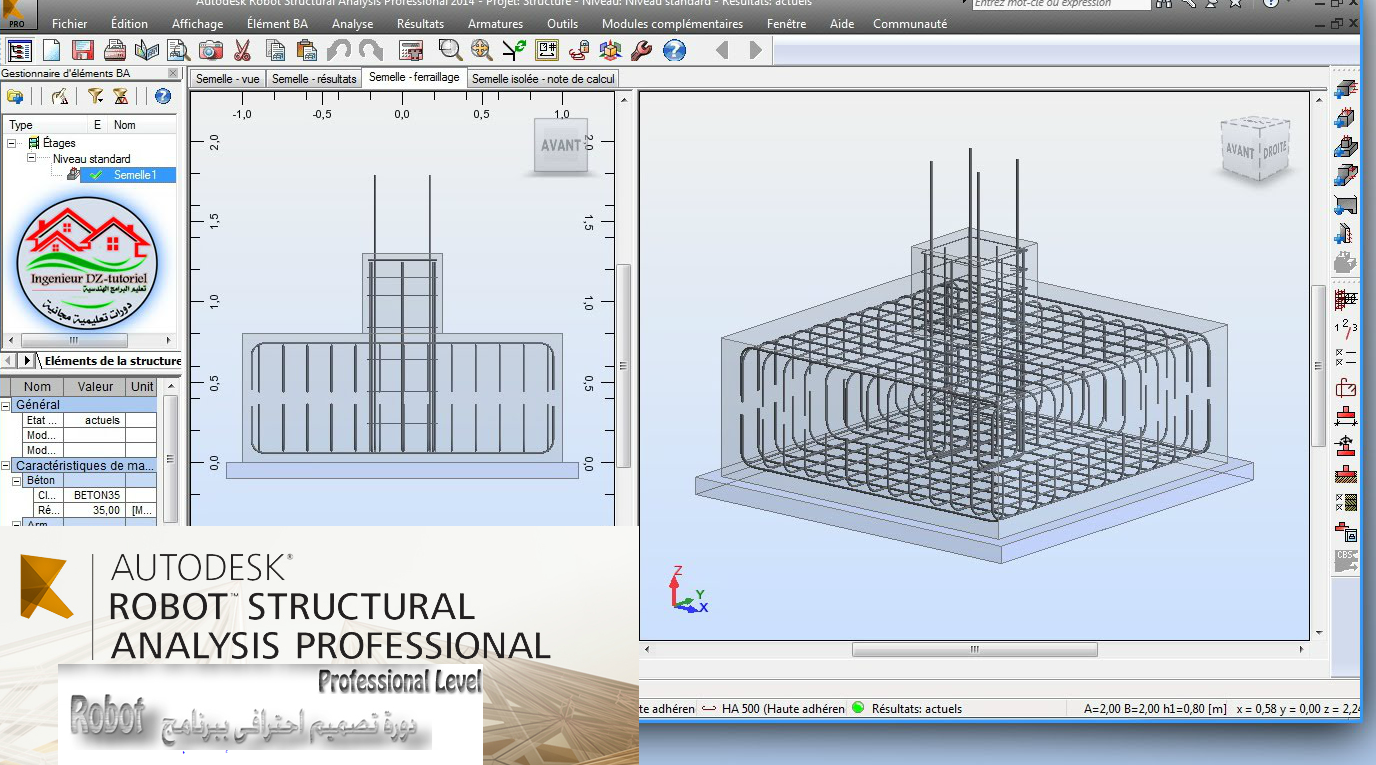
Task: Take a screen capture with the camera icon
Action: (x=211, y=50)
